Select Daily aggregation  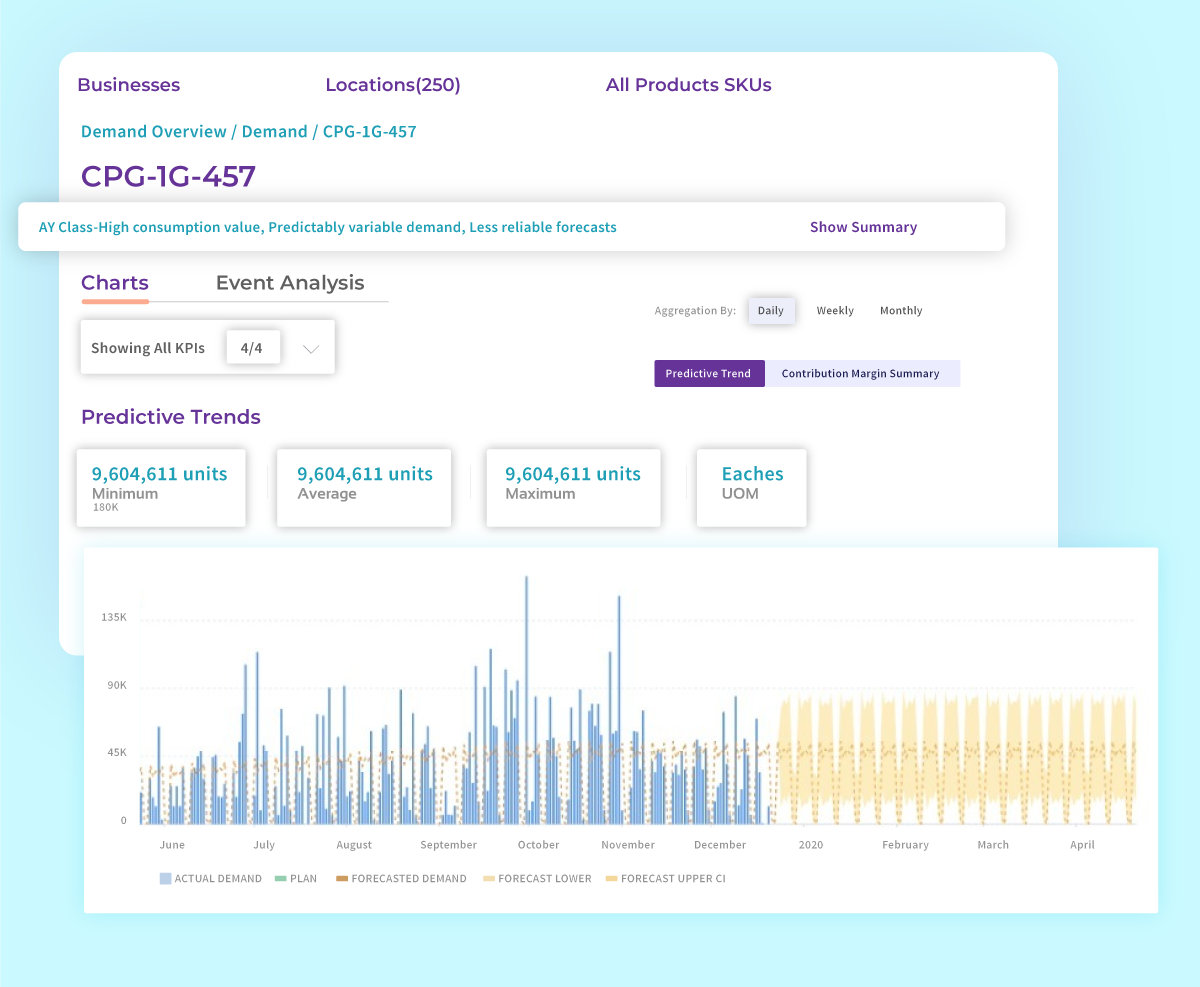[771, 310]
